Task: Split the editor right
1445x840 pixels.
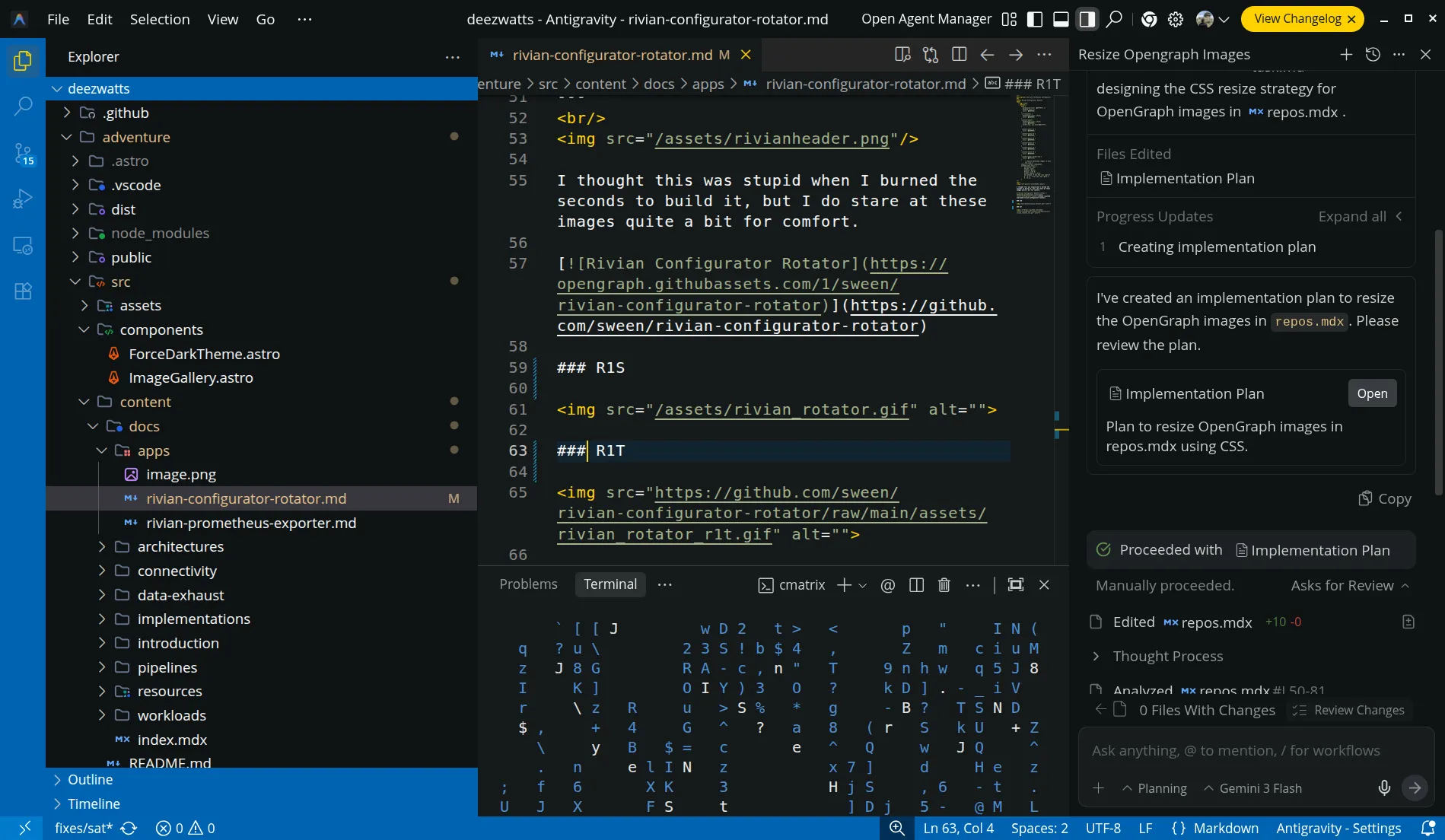Action: tap(959, 55)
